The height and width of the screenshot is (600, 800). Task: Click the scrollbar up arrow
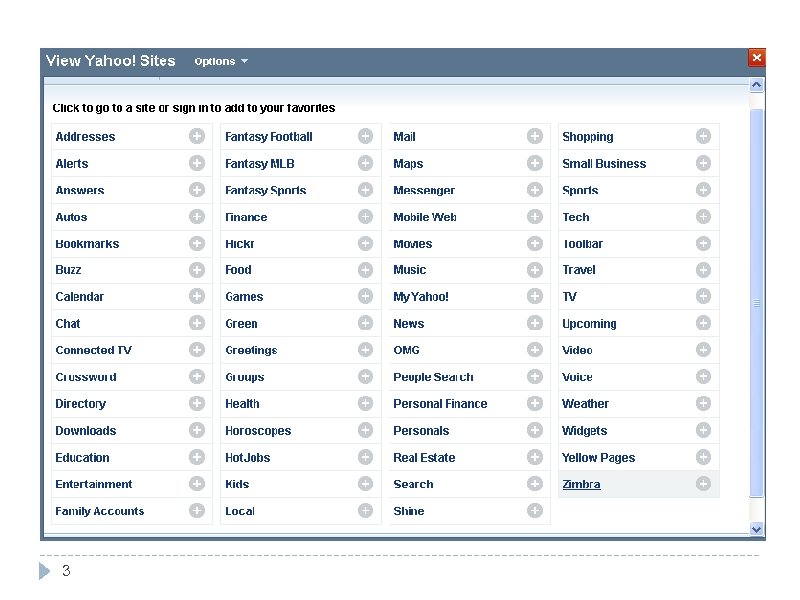(757, 85)
